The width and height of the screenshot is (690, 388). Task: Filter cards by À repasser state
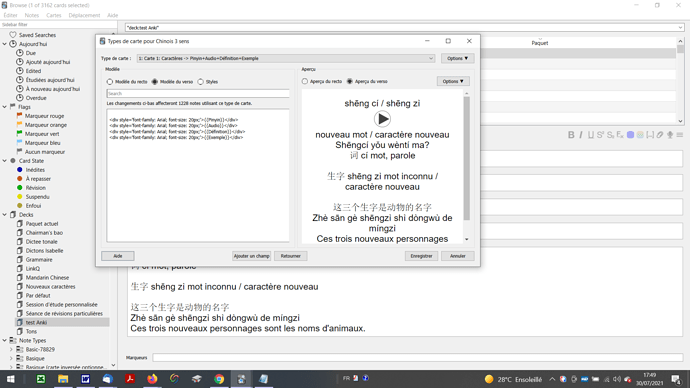(38, 179)
